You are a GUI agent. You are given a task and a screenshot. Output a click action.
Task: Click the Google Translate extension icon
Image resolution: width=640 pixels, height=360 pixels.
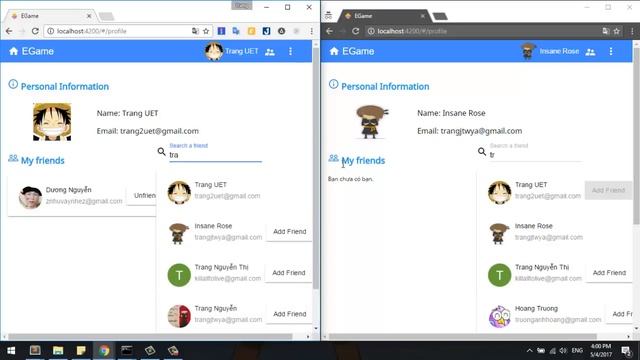pyautogui.click(x=236, y=31)
